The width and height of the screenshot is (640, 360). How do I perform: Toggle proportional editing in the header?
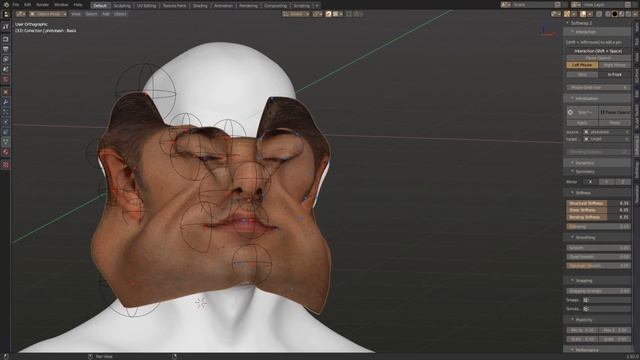click(x=349, y=14)
